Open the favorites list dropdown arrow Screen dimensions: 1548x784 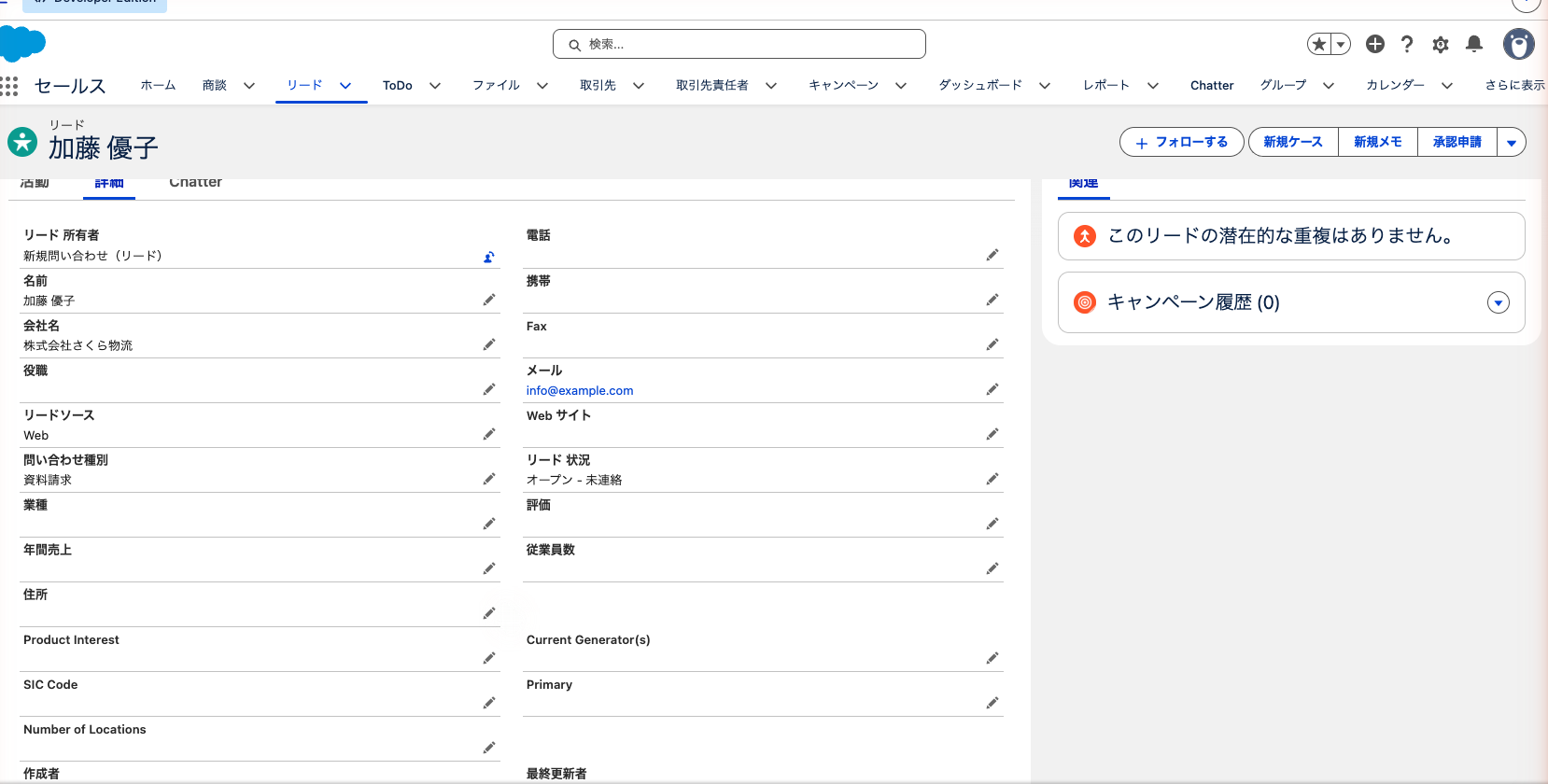pyautogui.click(x=1341, y=44)
